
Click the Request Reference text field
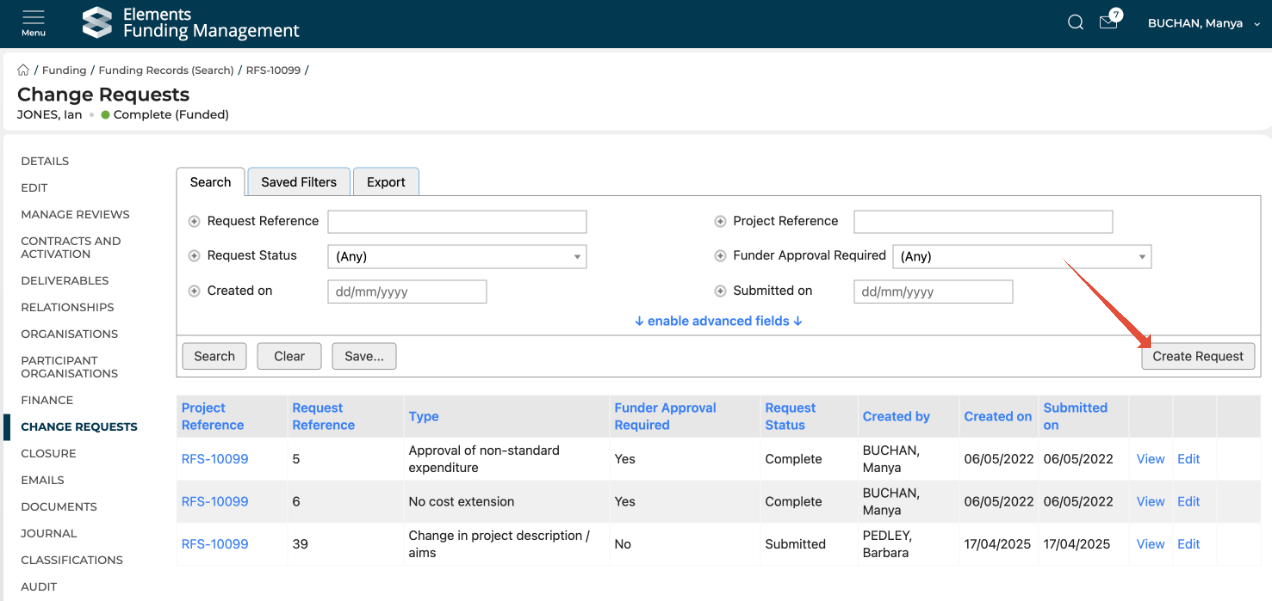click(457, 222)
